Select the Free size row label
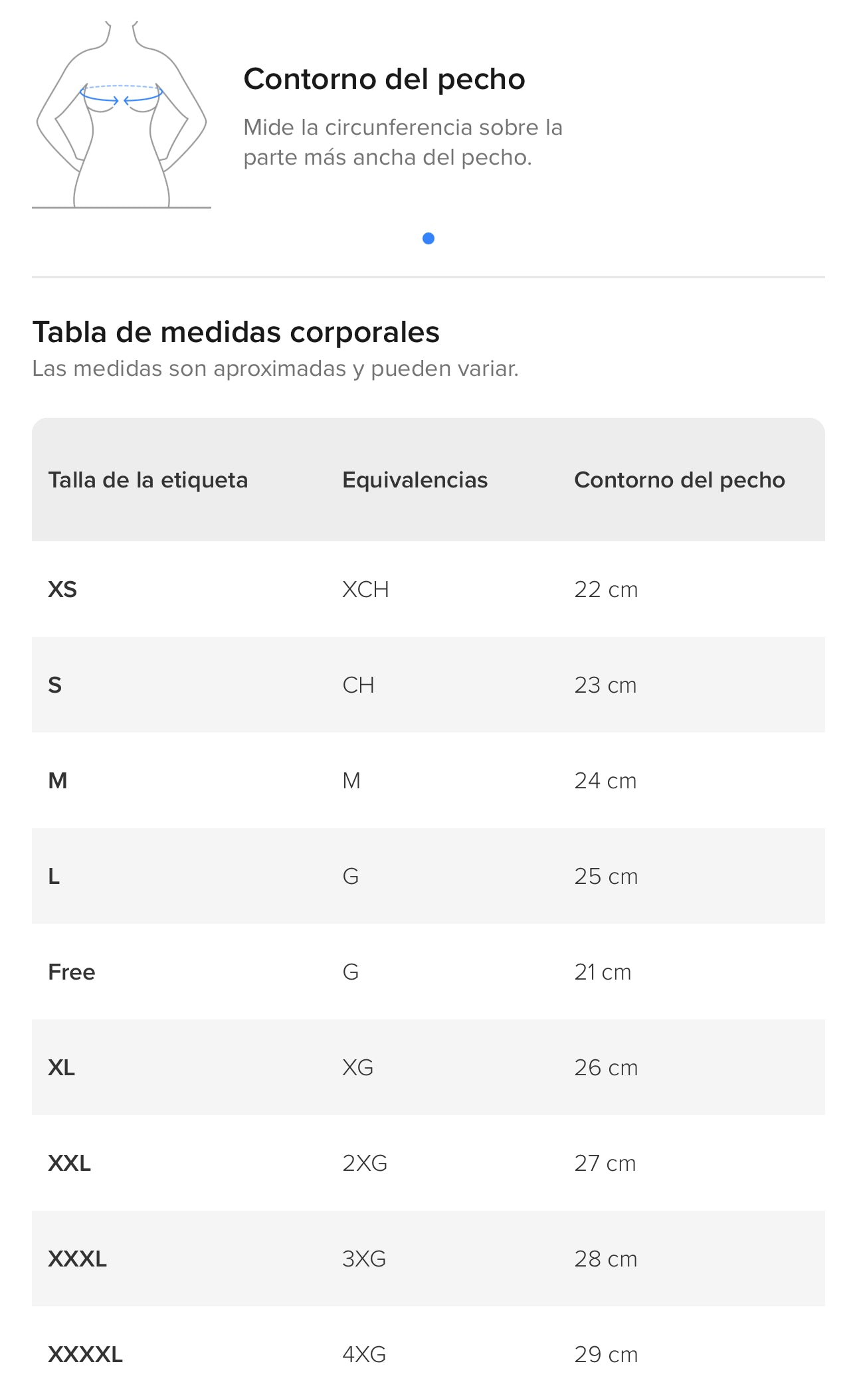Image resolution: width=857 pixels, height=1400 pixels. 72,972
